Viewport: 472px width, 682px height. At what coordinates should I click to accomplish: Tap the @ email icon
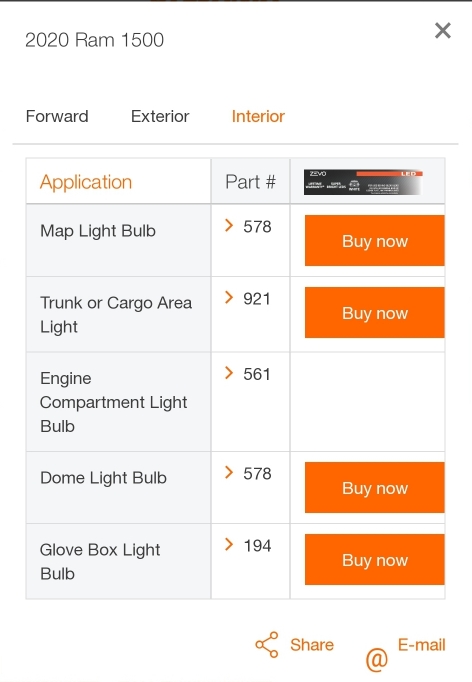(x=376, y=659)
